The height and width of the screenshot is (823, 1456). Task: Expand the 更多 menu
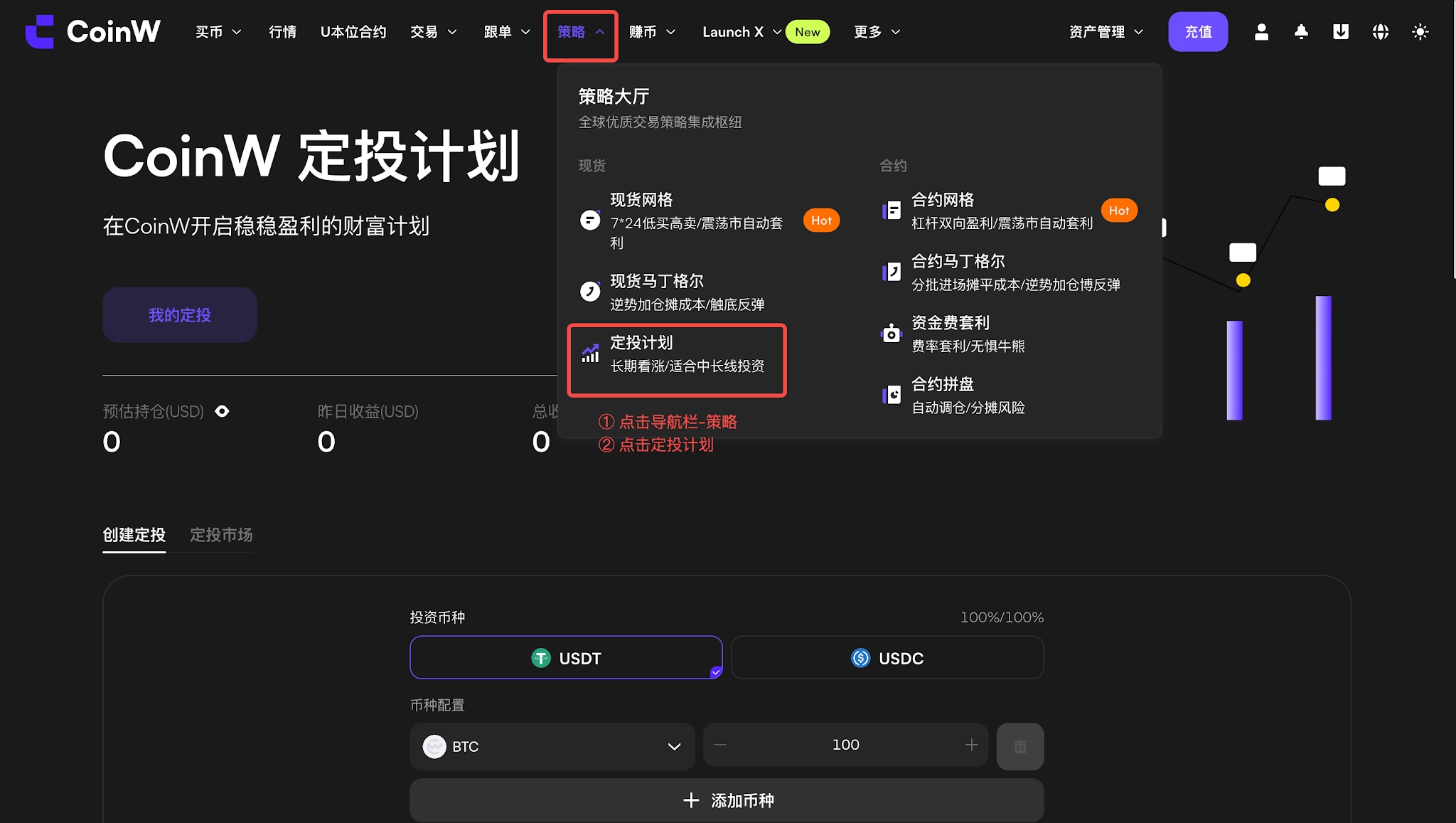pyautogui.click(x=877, y=32)
